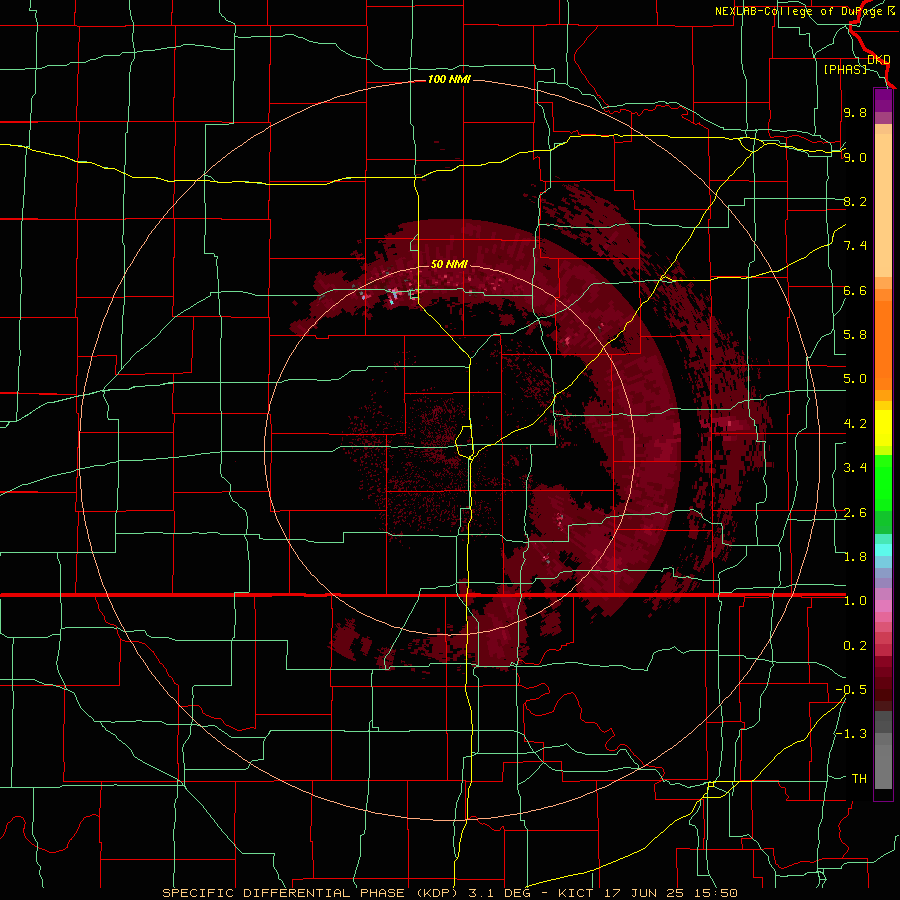Click the cyan band of the color scale
The height and width of the screenshot is (900, 900).
[883, 550]
